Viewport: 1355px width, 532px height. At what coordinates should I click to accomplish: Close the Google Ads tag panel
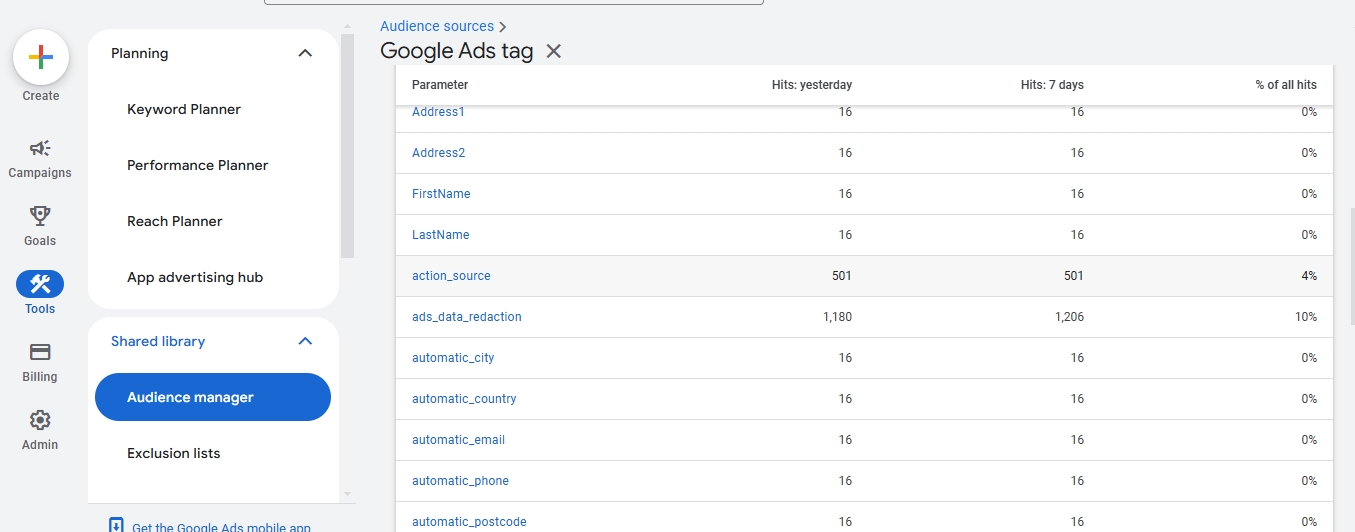pos(554,51)
